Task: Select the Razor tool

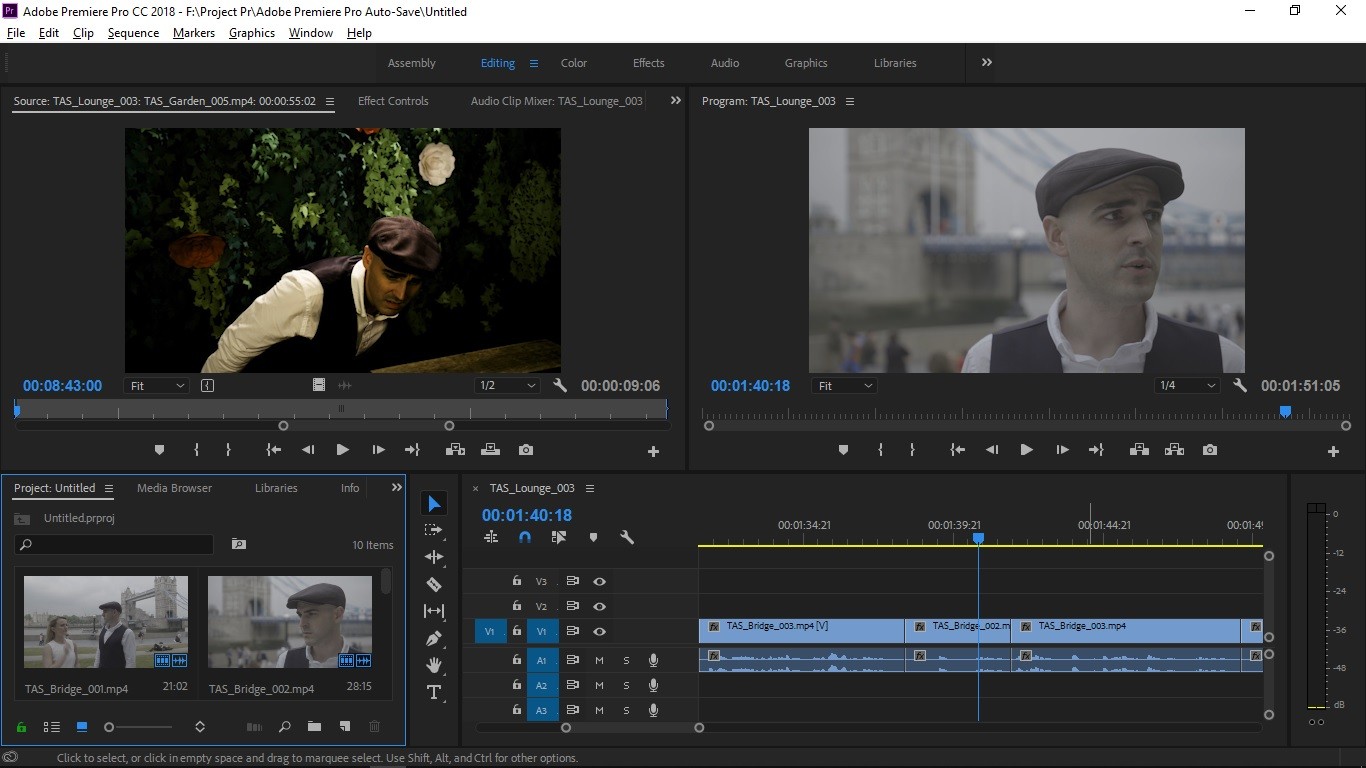Action: click(x=434, y=584)
